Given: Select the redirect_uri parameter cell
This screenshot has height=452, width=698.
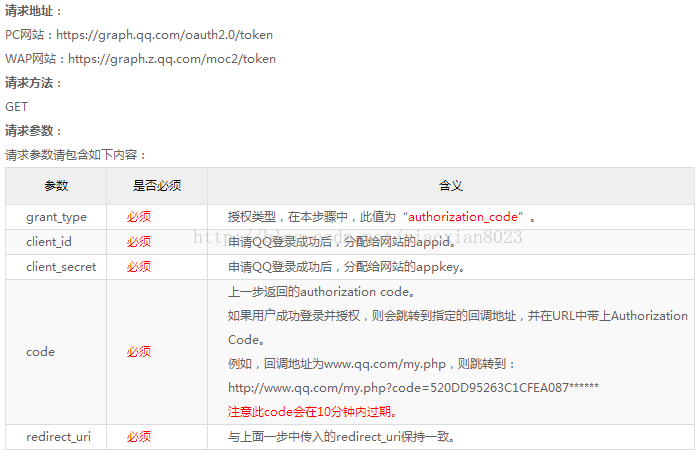Looking at the screenshot, I should [58, 437].
